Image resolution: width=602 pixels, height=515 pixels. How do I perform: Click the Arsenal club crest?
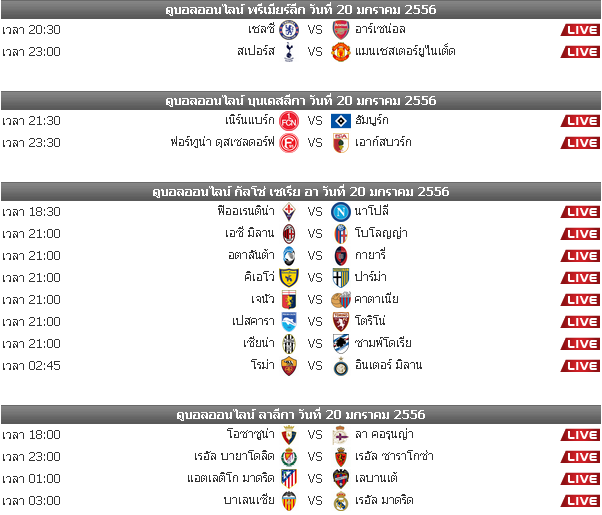click(x=341, y=30)
